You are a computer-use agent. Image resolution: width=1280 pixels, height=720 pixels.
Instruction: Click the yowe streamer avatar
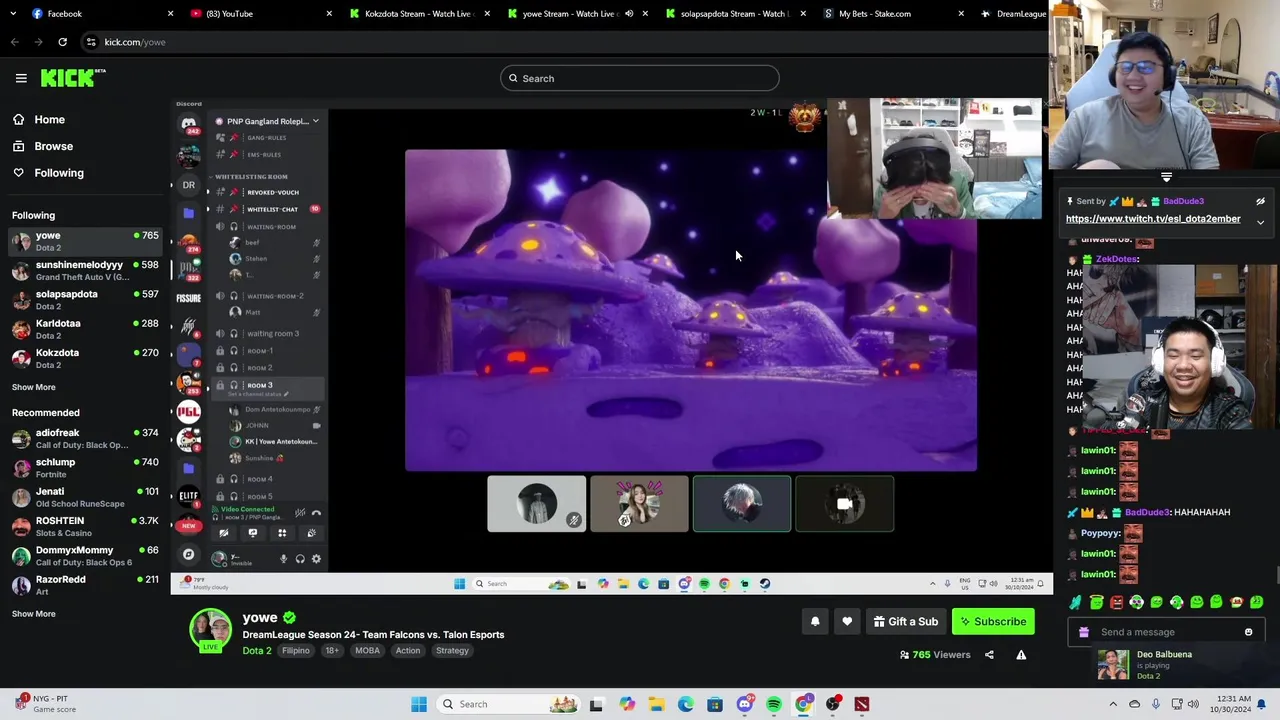(x=211, y=631)
